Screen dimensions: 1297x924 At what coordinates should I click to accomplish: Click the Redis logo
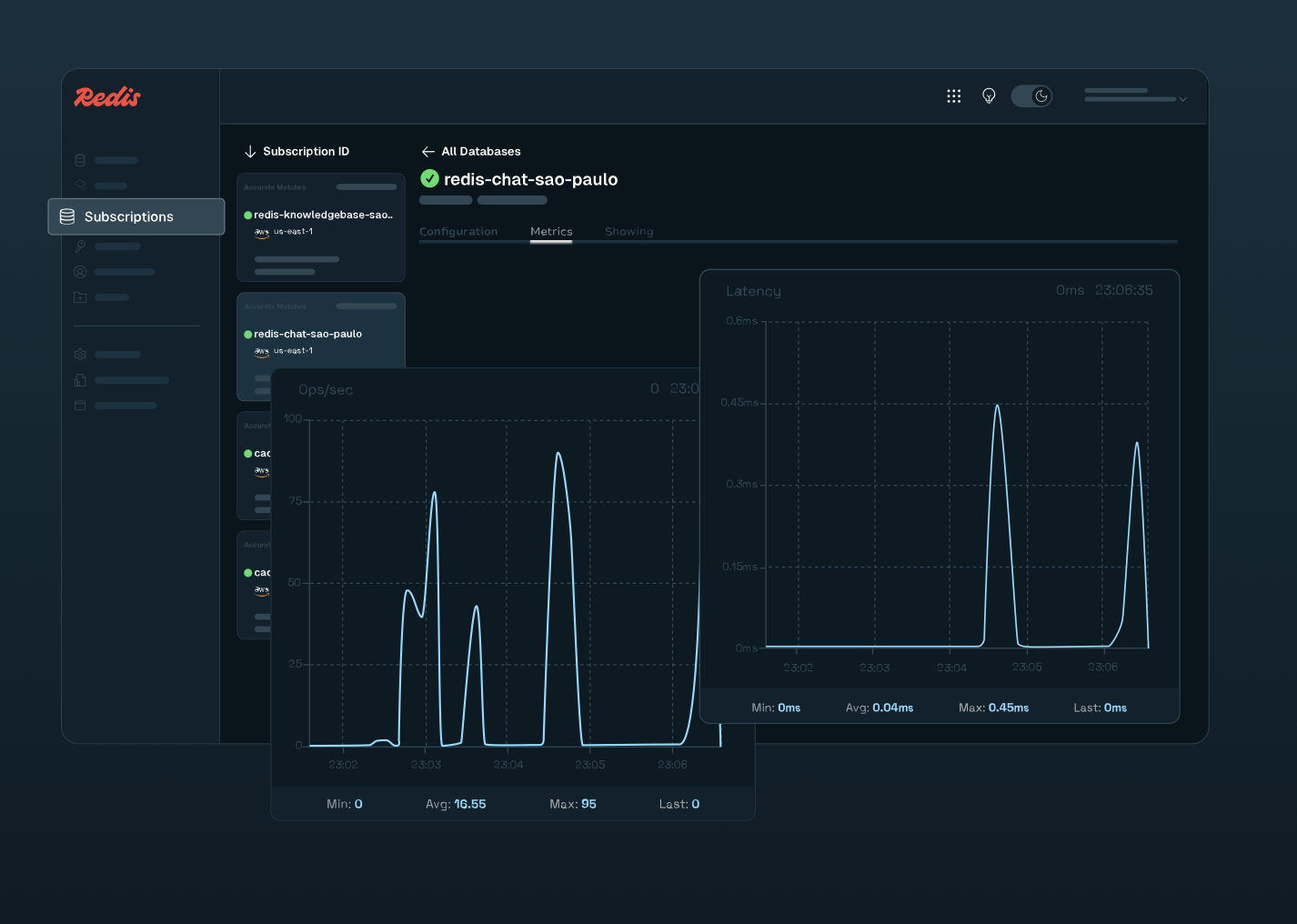coord(107,96)
